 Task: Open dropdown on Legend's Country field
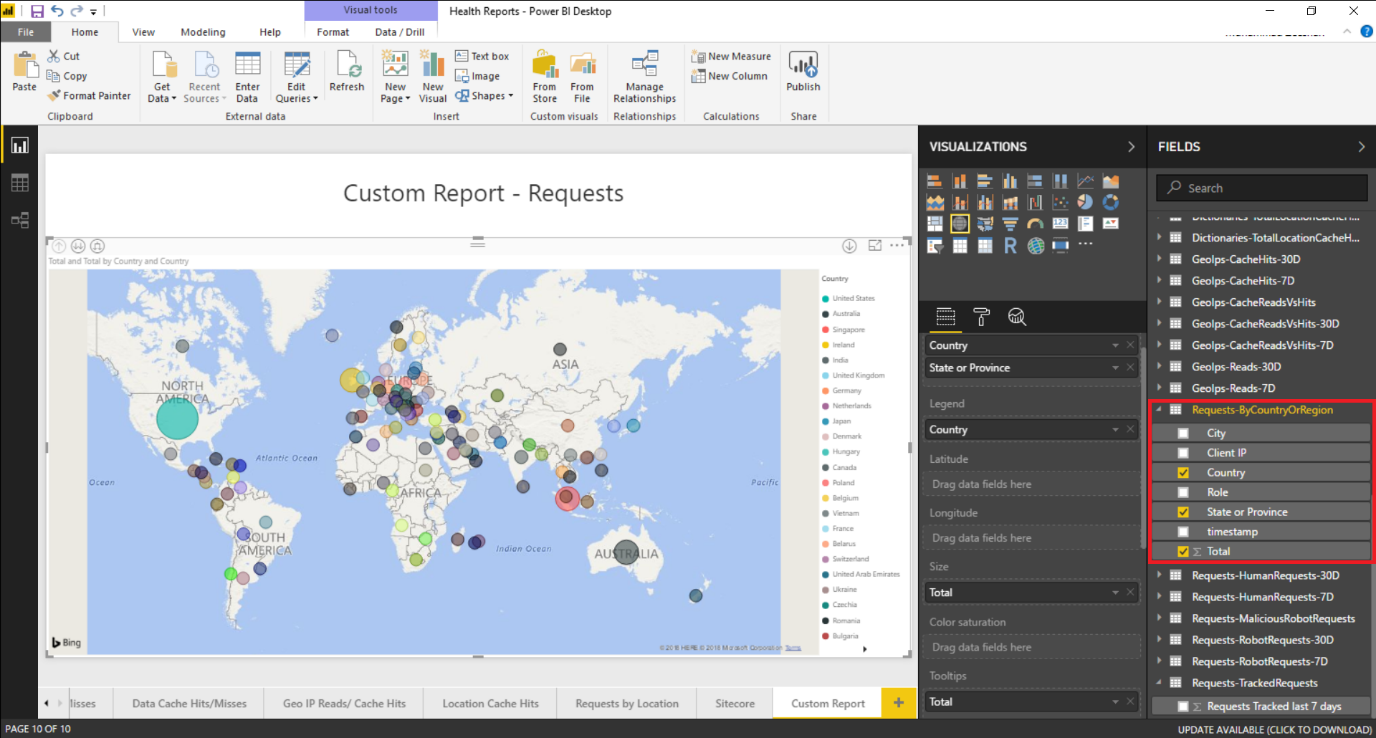tap(1115, 430)
